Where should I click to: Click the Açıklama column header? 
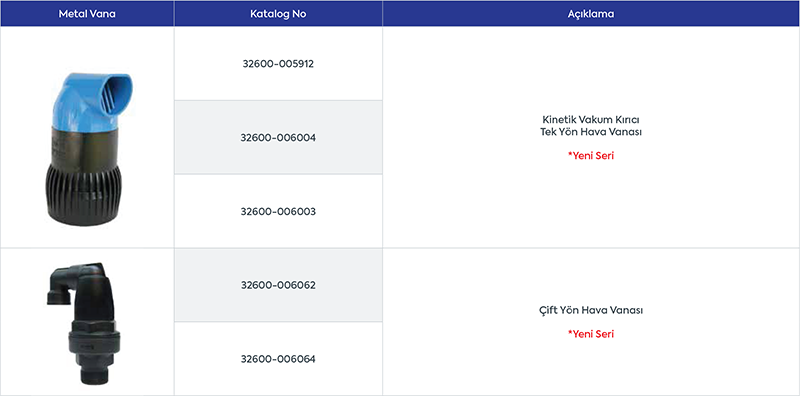click(x=591, y=14)
